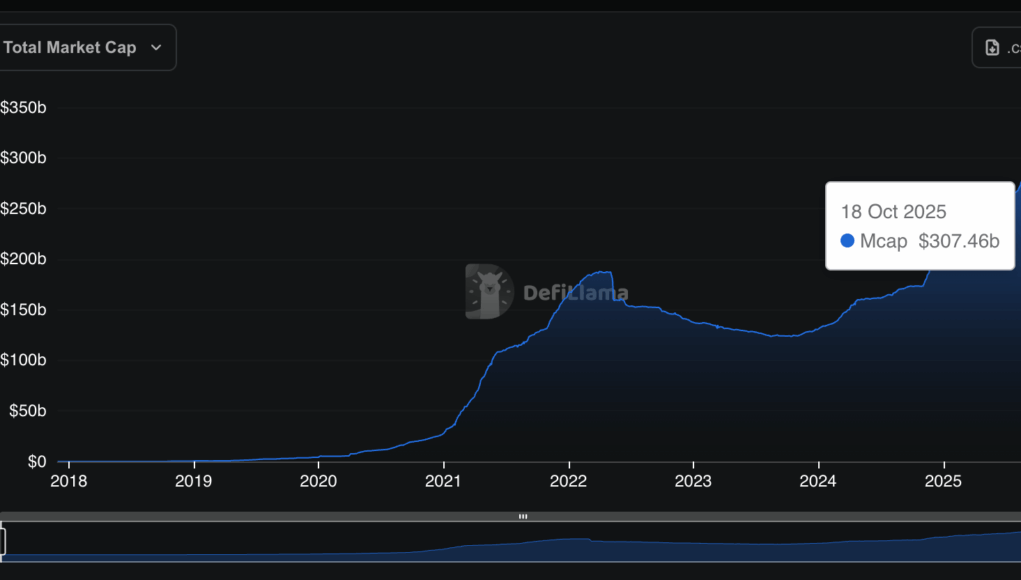
Task: Open the Total Market Cap dropdown
Action: [x=84, y=47]
